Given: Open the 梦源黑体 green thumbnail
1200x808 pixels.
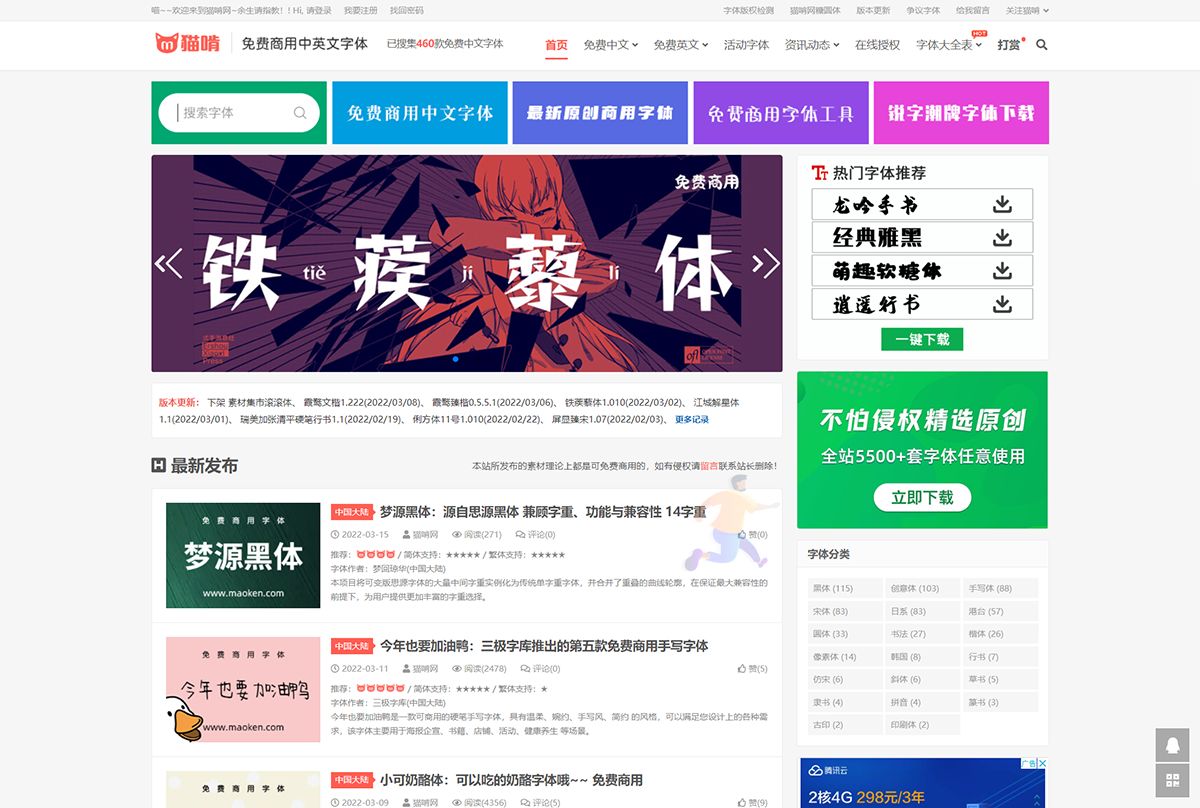Looking at the screenshot, I should 243,555.
